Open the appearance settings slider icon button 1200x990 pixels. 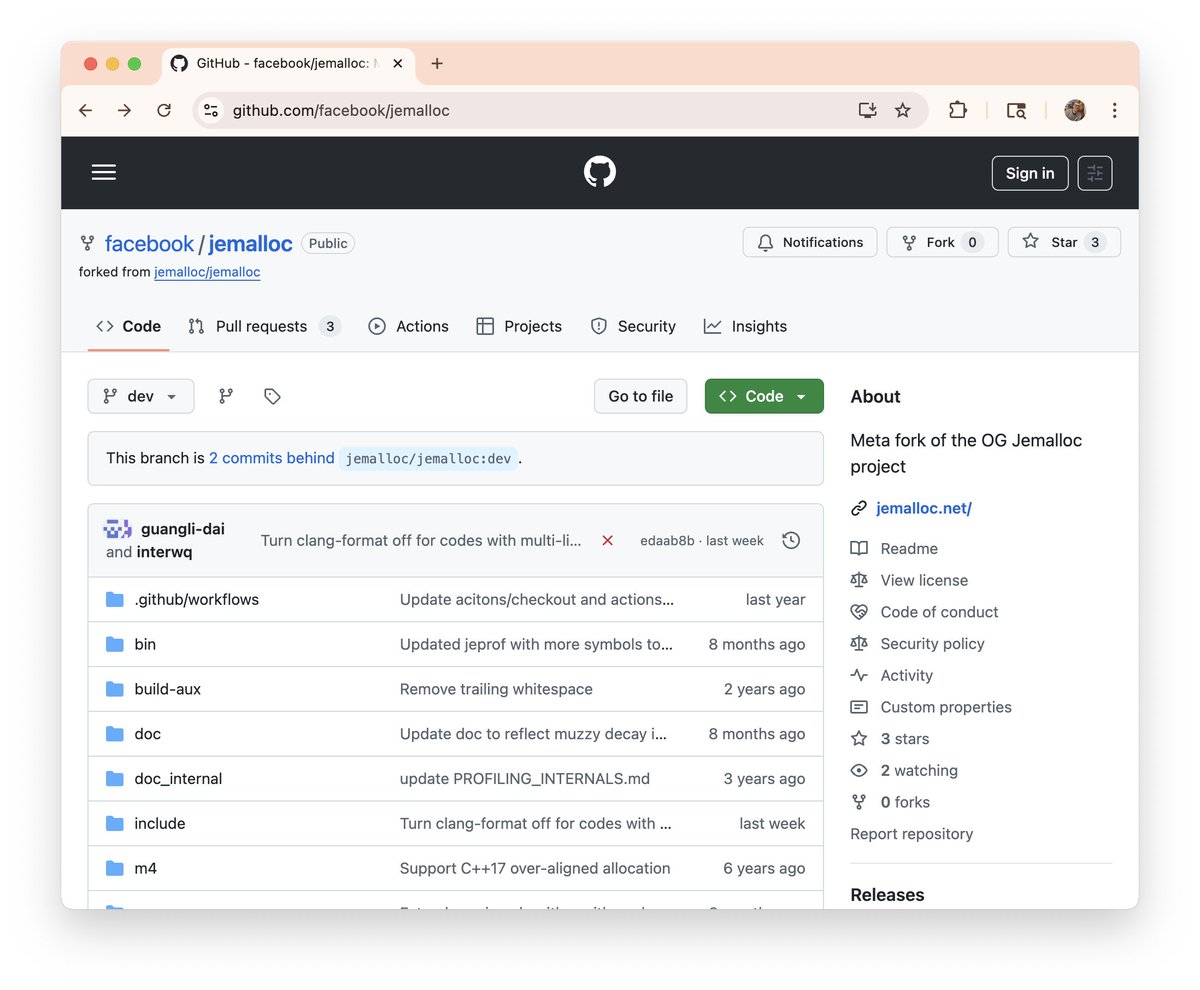pos(1095,173)
